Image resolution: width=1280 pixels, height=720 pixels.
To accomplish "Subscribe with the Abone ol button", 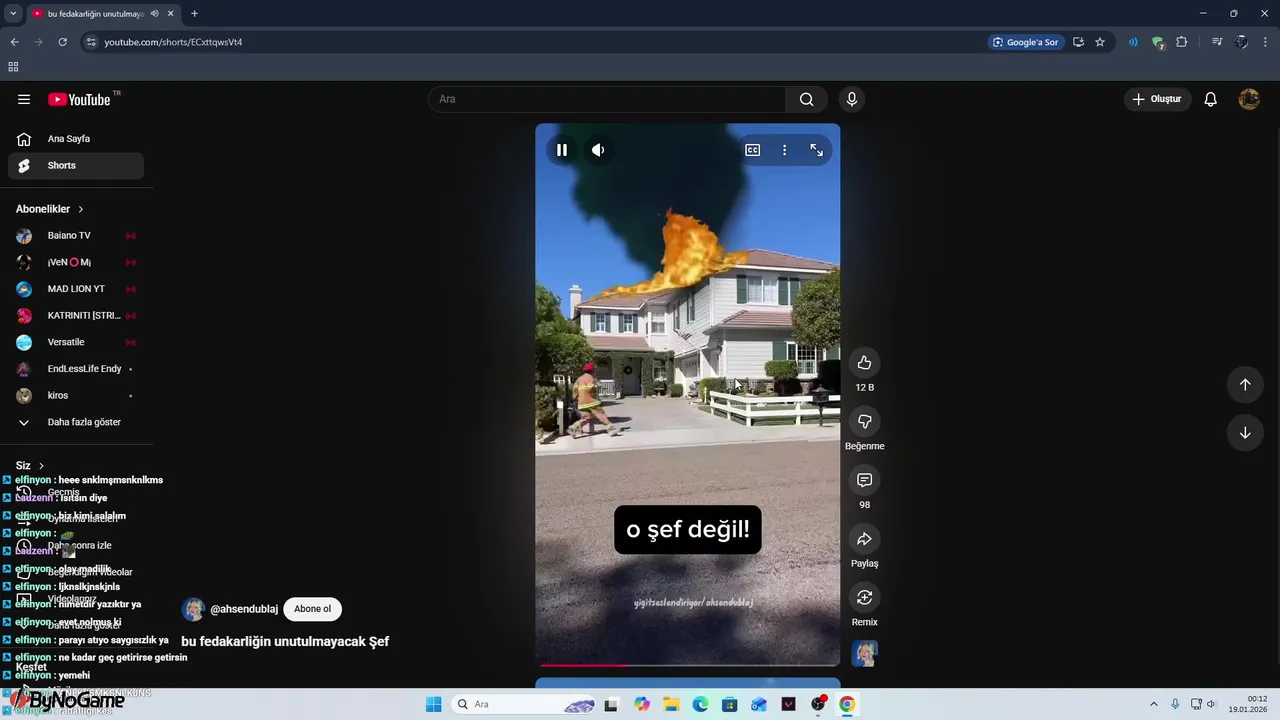I will coord(312,609).
